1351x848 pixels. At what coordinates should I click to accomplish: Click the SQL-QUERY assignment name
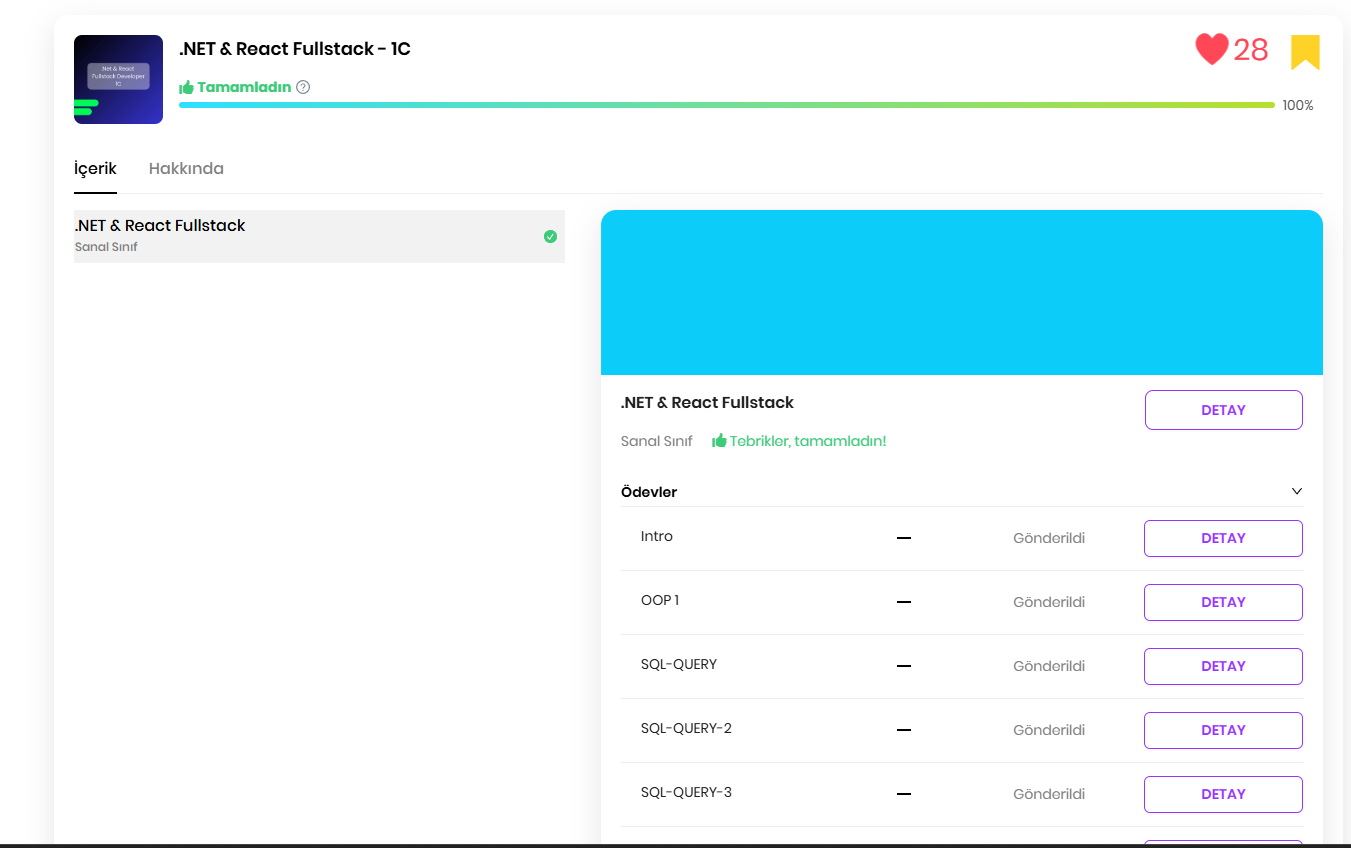click(x=679, y=664)
